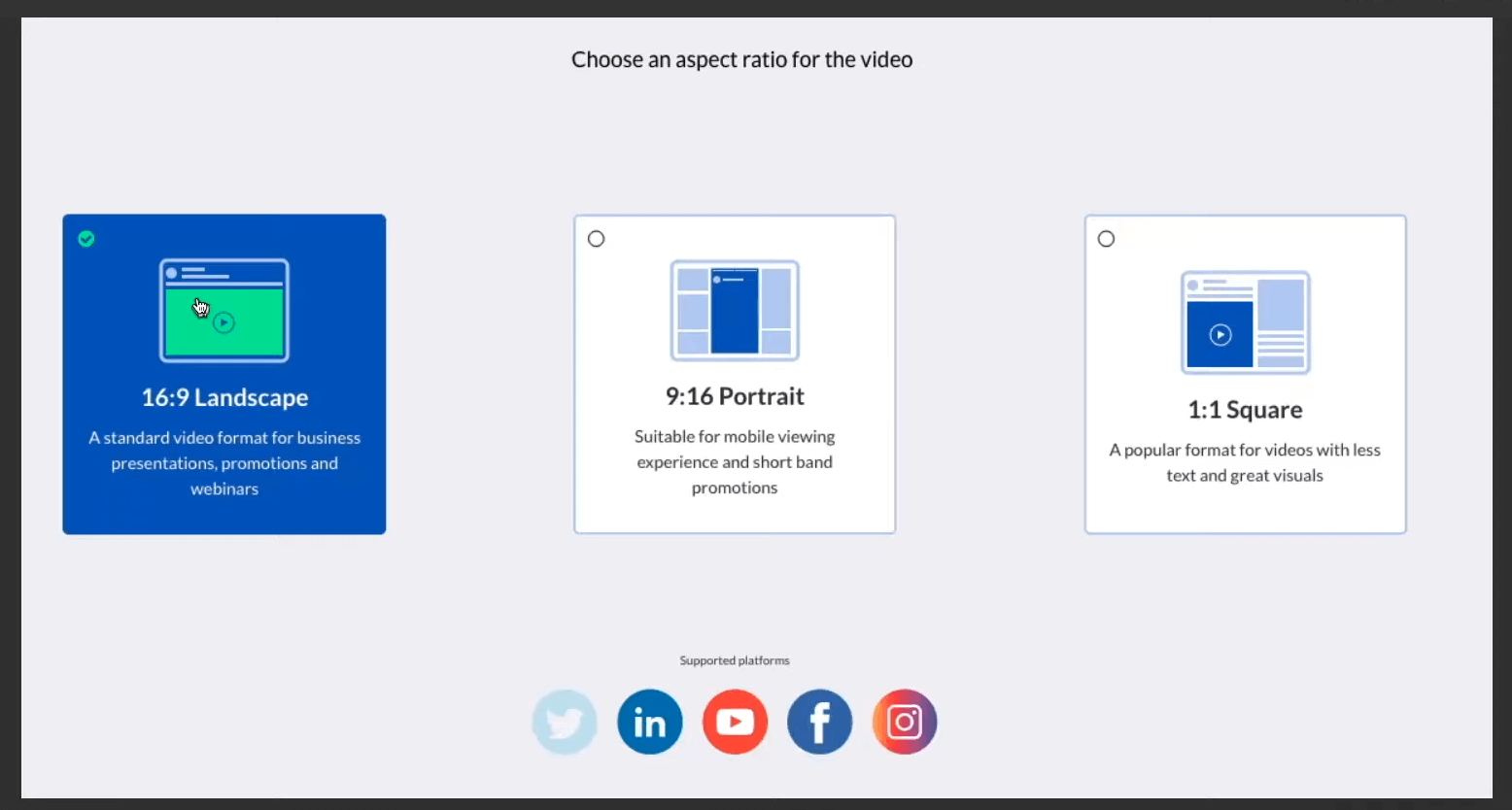Click the 1:1 Square heading
Screen dimensions: 1512x810
[1246, 410]
